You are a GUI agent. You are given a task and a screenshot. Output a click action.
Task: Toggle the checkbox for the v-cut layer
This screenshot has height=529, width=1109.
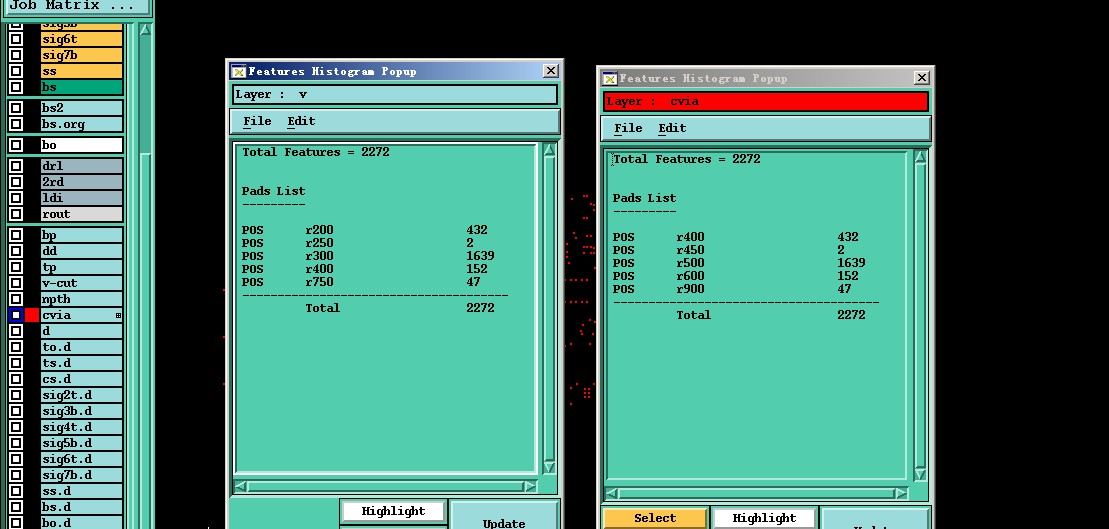[x=16, y=283]
